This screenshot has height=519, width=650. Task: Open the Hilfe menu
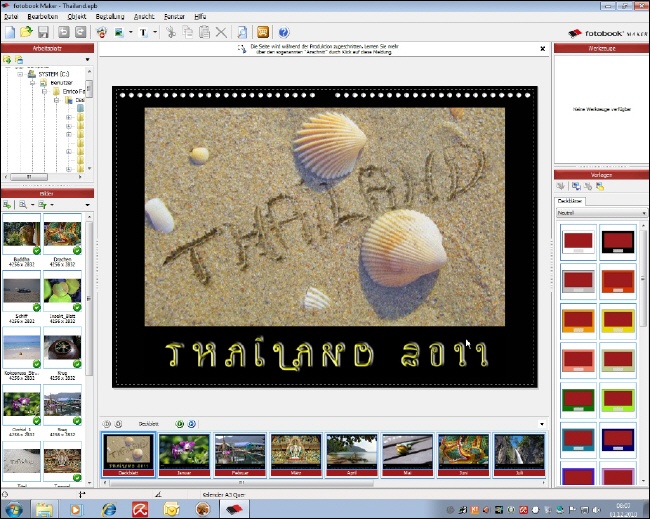click(200, 17)
